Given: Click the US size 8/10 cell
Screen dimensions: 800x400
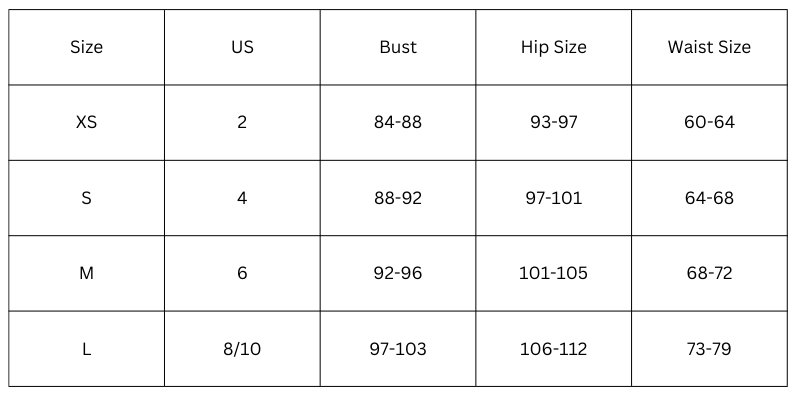Looking at the screenshot, I should [242, 349].
